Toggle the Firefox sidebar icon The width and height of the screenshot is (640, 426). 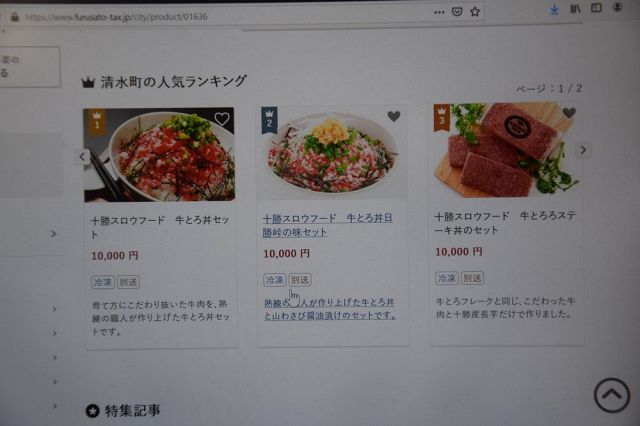[x=596, y=8]
